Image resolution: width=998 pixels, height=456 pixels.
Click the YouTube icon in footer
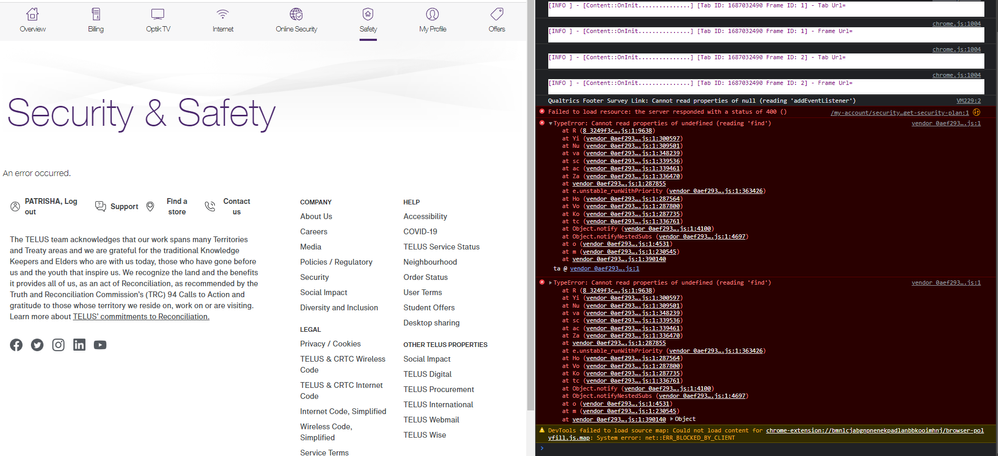coord(100,345)
